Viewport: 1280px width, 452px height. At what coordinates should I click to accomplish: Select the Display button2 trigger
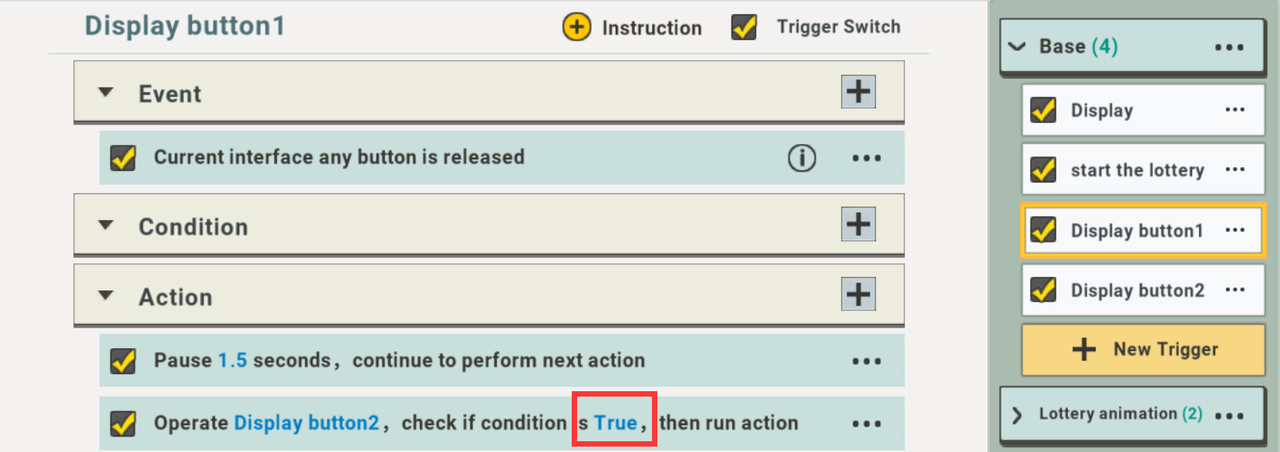[x=1137, y=291]
